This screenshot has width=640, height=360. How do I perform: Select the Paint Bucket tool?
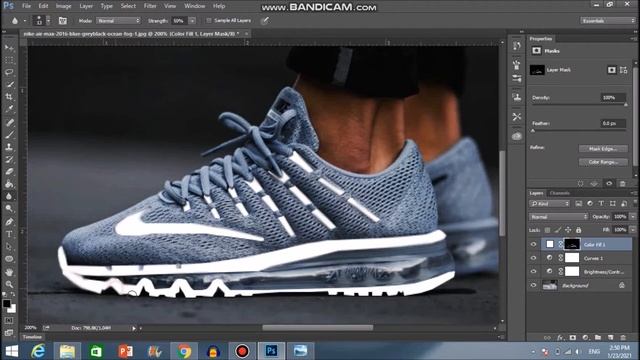(9, 184)
